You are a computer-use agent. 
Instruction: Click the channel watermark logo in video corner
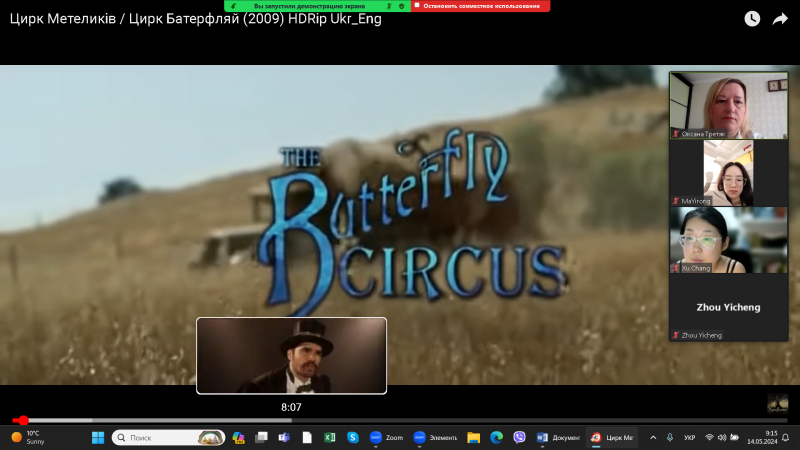tap(778, 403)
